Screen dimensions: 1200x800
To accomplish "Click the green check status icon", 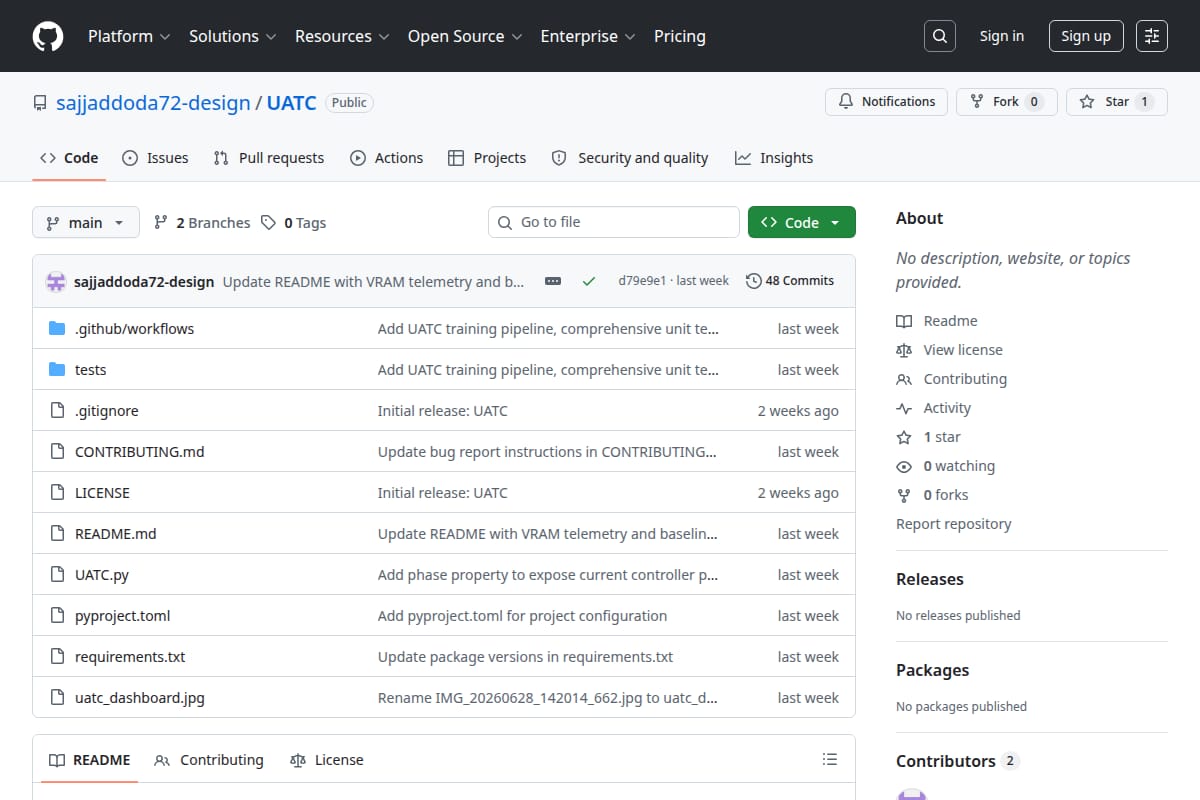I will [589, 281].
